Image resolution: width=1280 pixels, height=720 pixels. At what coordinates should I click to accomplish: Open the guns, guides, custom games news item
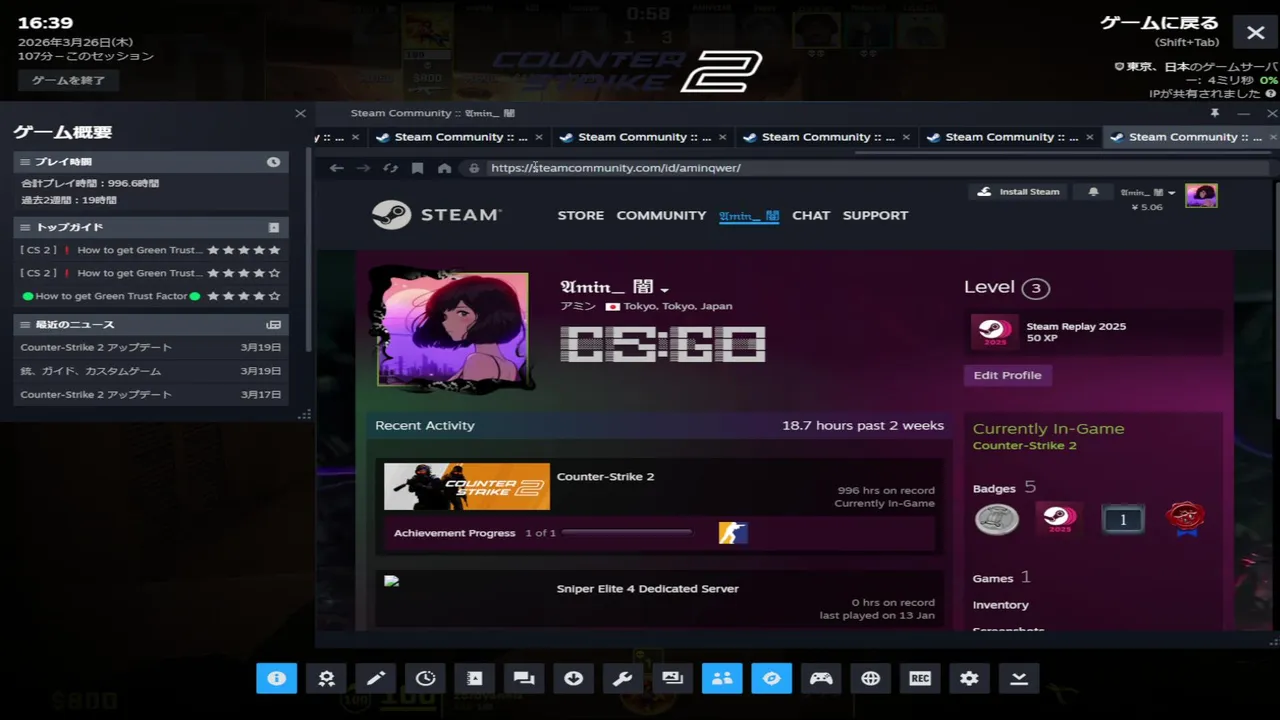[150, 371]
